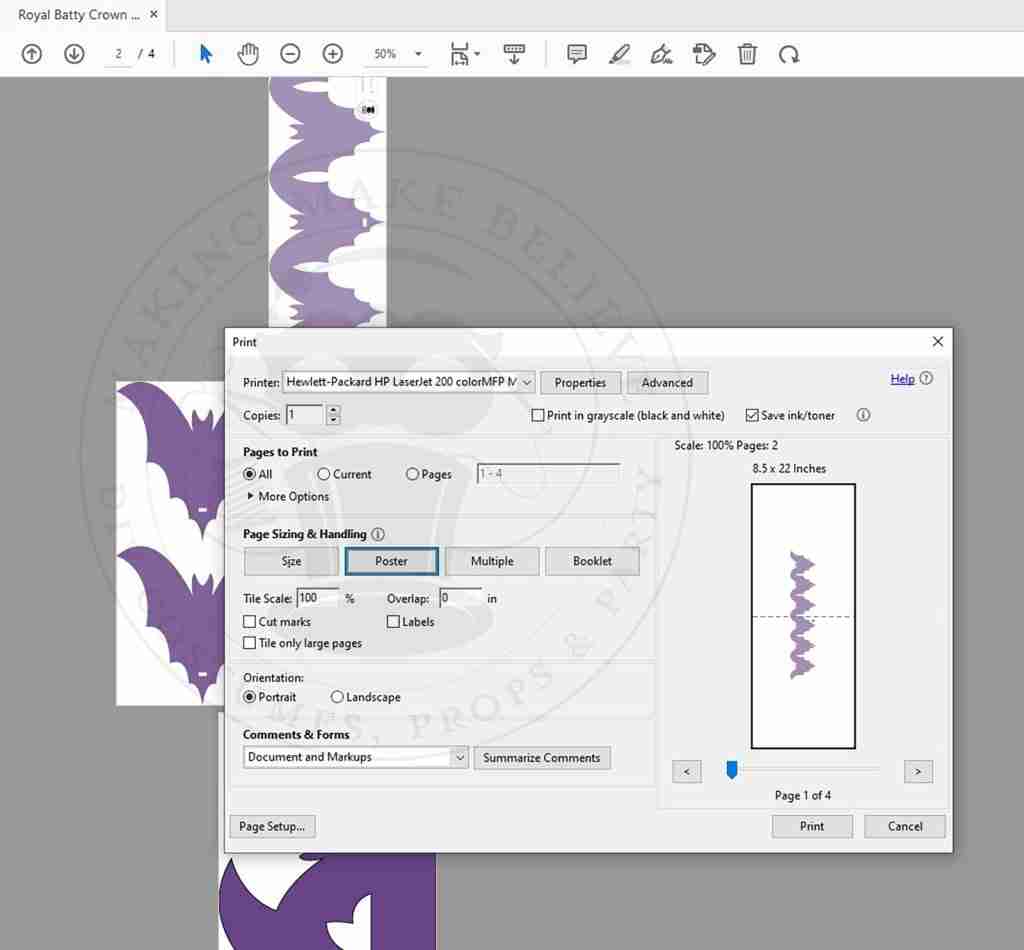Click the zoom out minus icon
This screenshot has height=950, width=1024.
click(x=290, y=54)
